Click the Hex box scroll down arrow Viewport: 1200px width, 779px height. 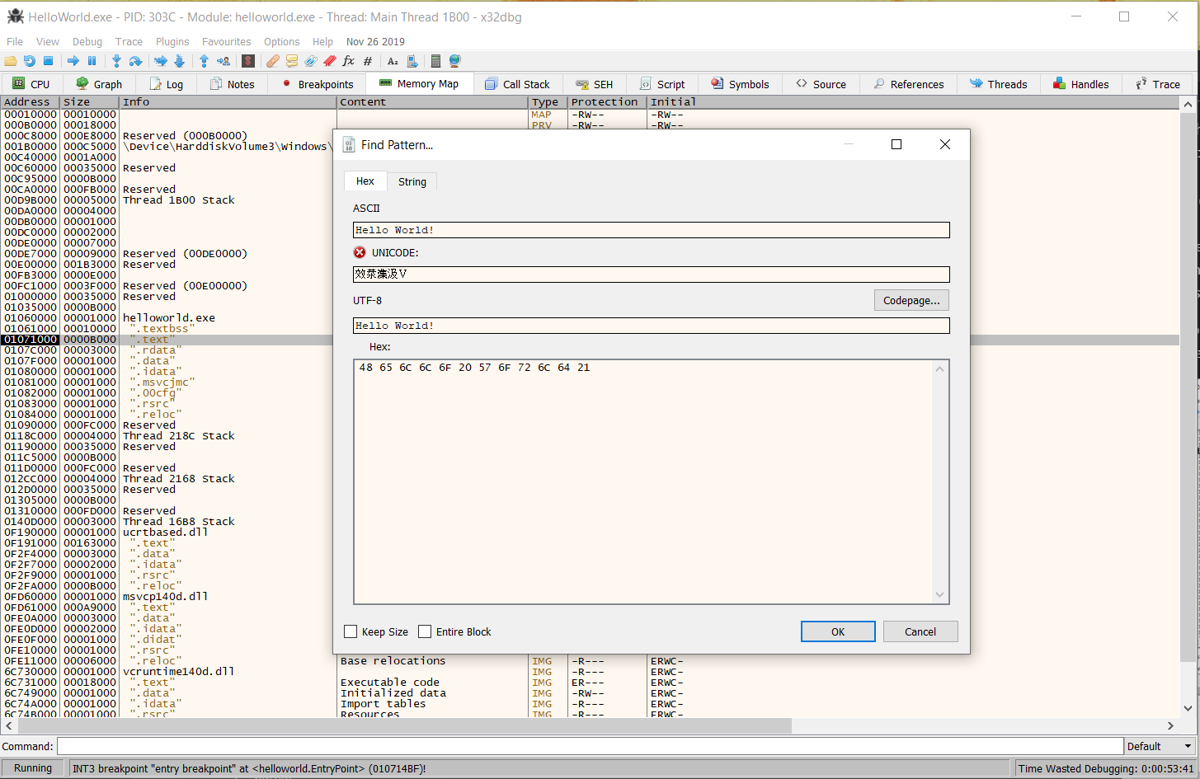[x=940, y=595]
